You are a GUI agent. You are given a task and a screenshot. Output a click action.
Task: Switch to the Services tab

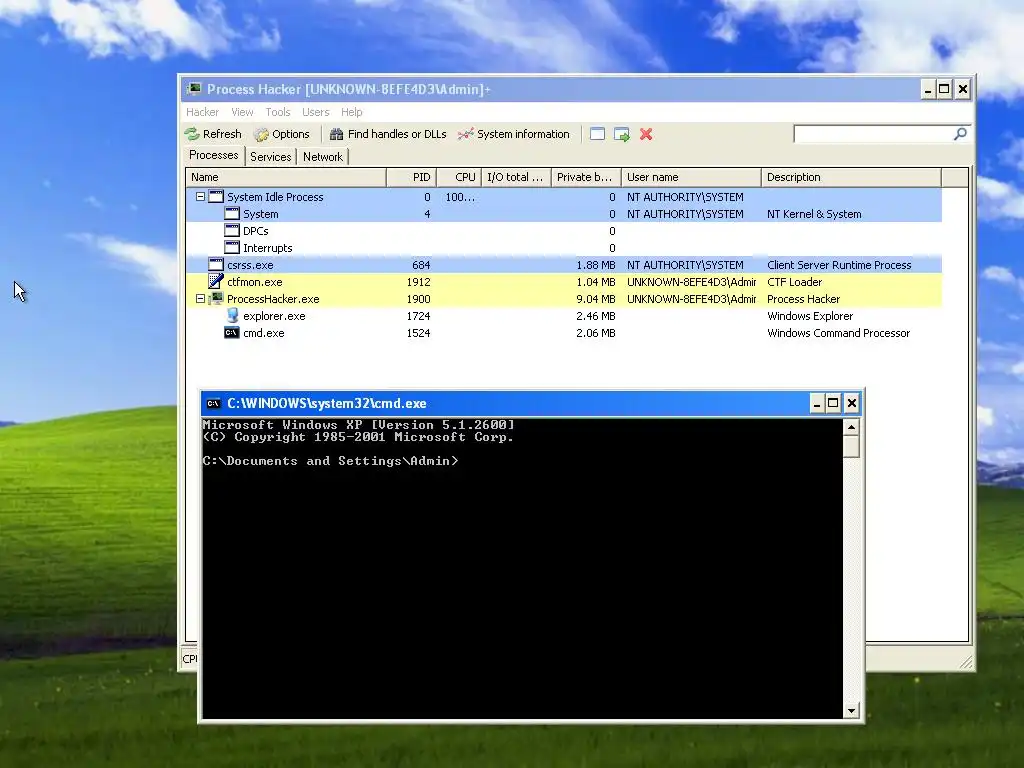270,157
